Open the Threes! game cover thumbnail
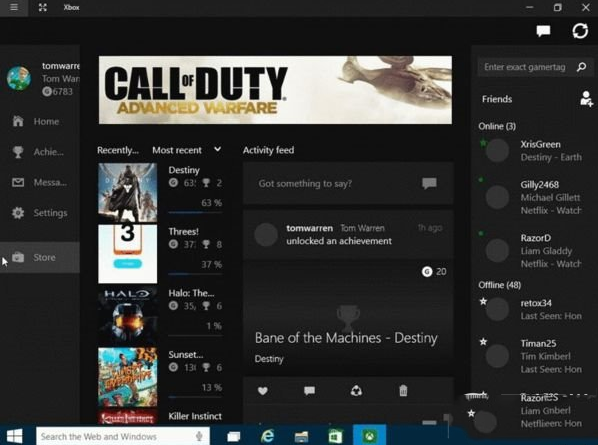This screenshot has width=598, height=445. (127, 254)
